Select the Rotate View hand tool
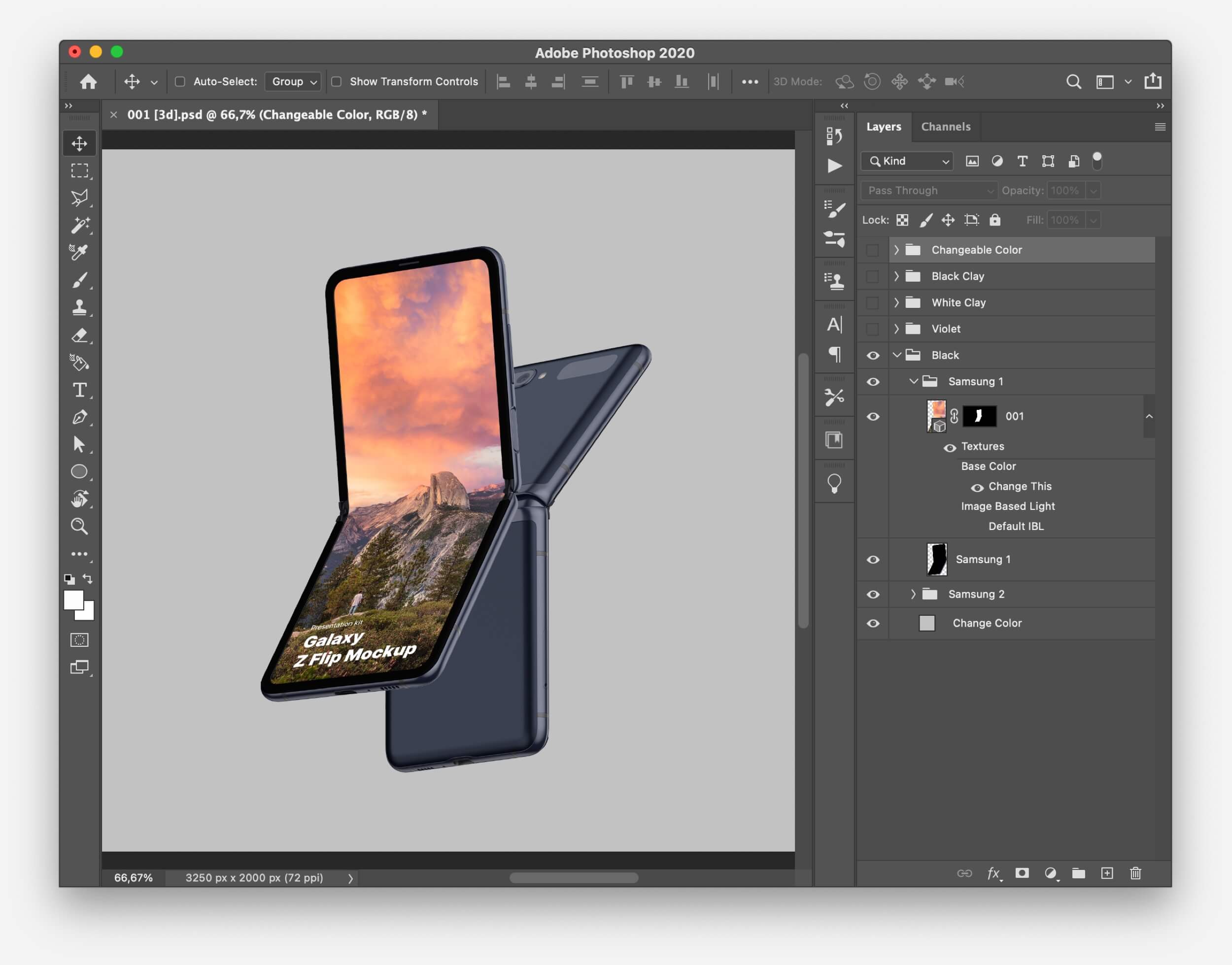The image size is (1232, 965). [79, 499]
